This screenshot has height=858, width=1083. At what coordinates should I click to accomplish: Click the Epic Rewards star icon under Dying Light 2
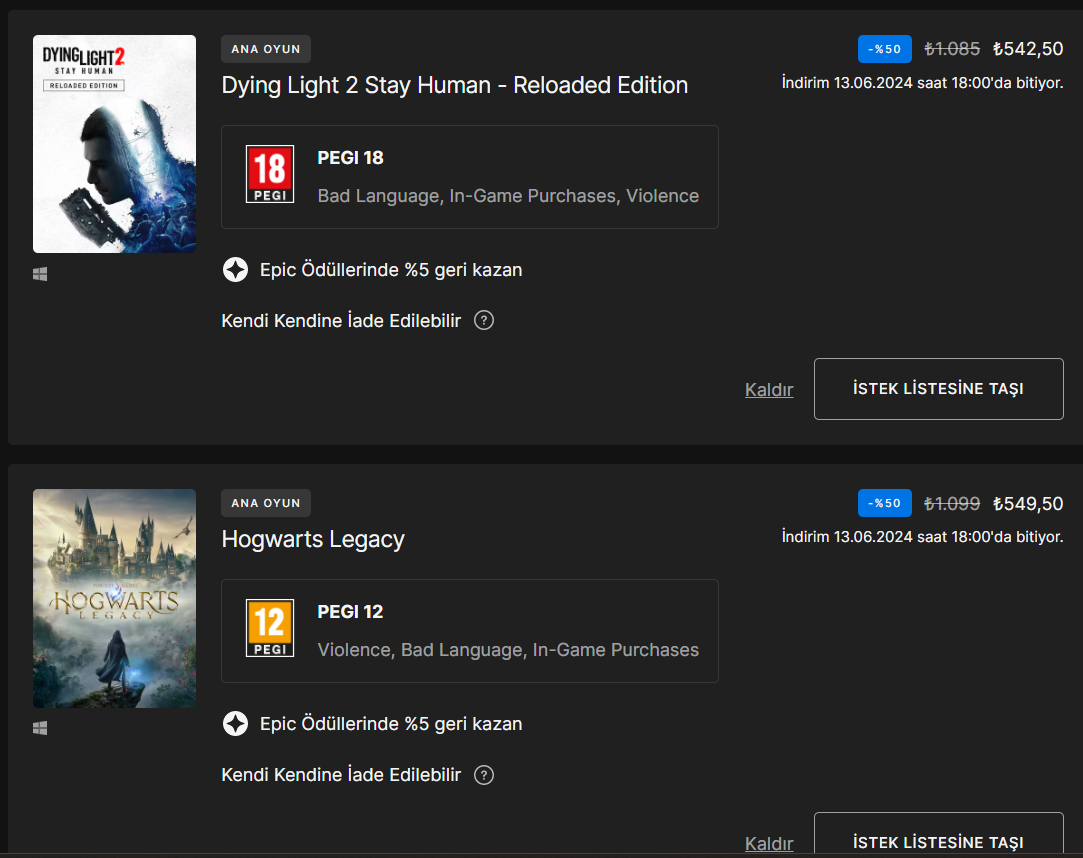236,269
